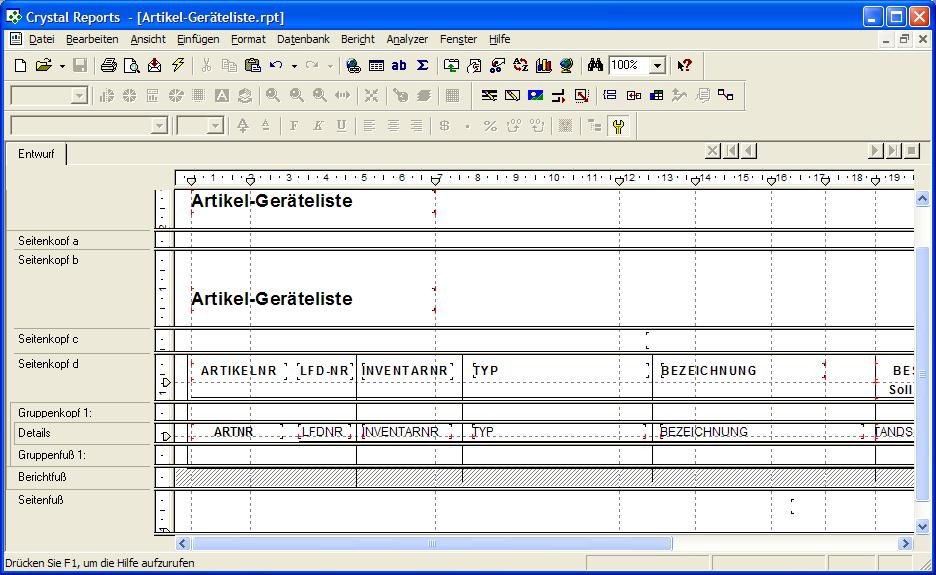
Task: Click the horizontal scrollbar right arrow
Action: tap(906, 543)
